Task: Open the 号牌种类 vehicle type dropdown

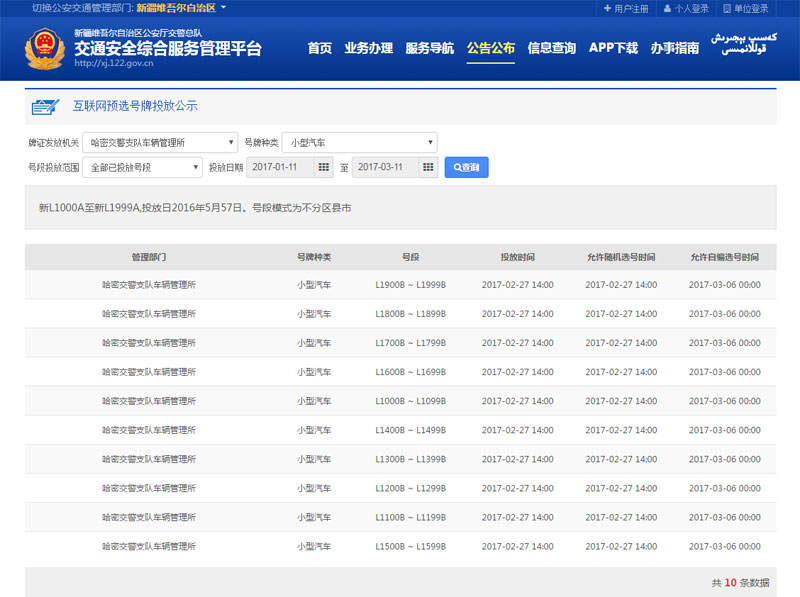Action: (x=360, y=142)
